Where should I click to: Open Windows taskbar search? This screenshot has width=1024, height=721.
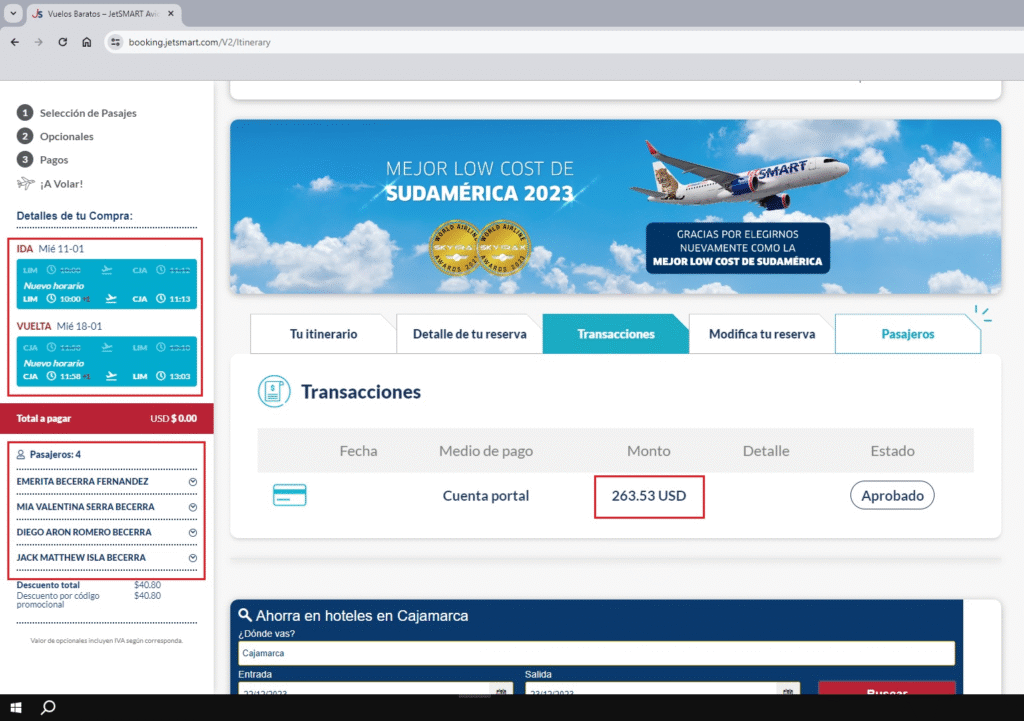(x=48, y=707)
